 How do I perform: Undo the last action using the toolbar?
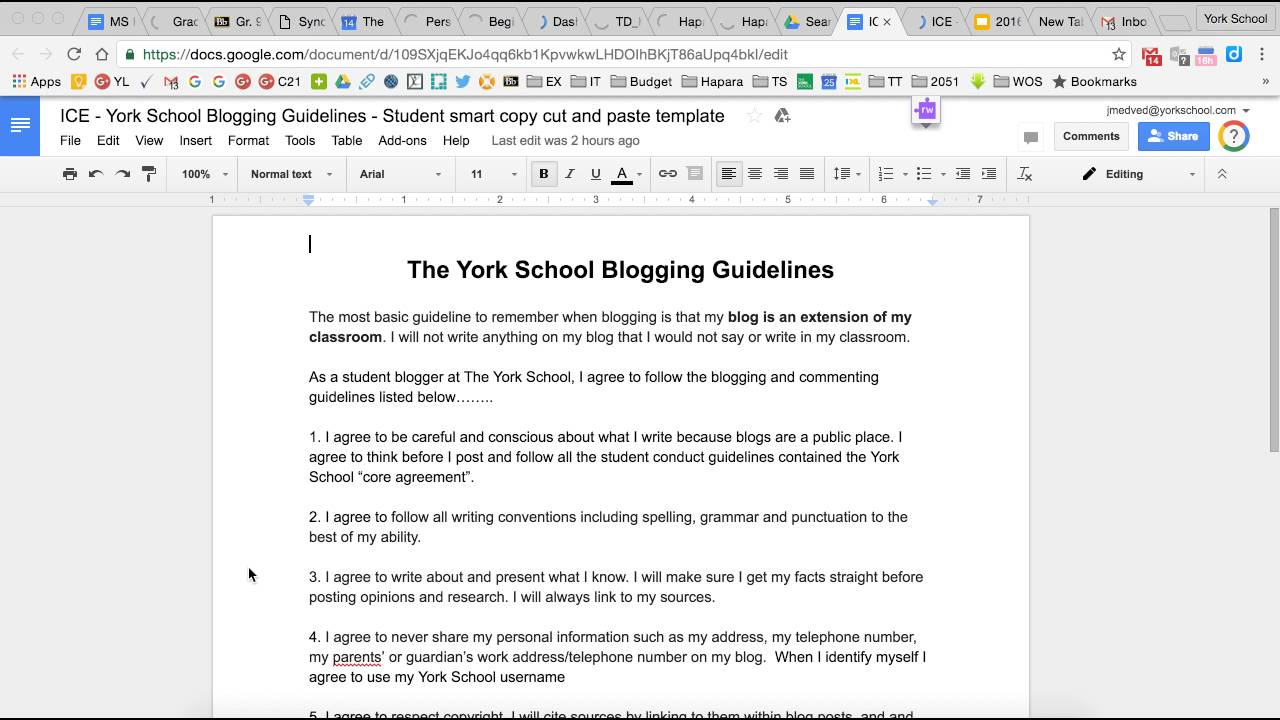pyautogui.click(x=96, y=174)
